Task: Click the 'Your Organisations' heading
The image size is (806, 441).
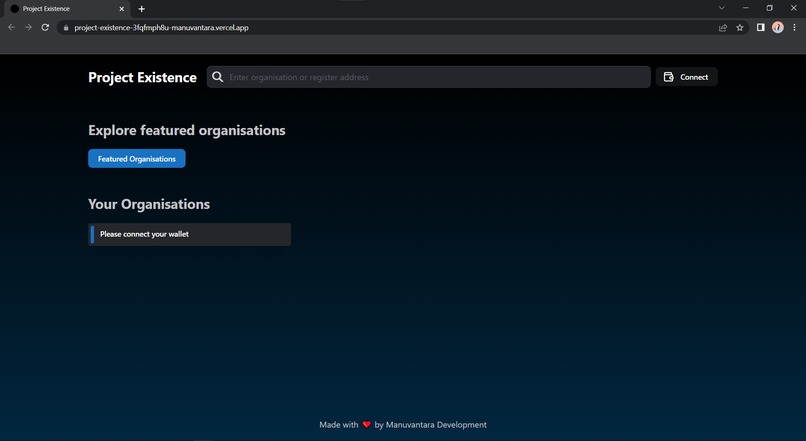Action: coord(149,205)
